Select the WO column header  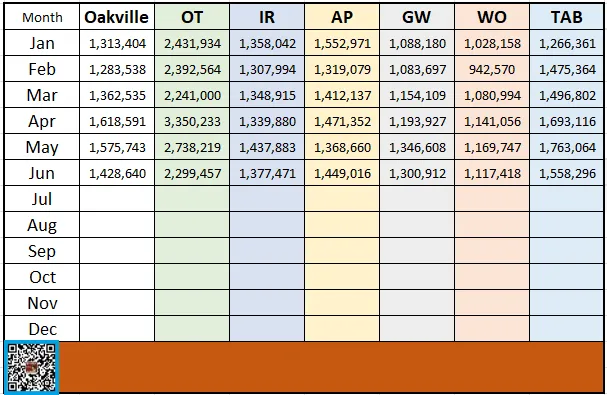coord(492,17)
